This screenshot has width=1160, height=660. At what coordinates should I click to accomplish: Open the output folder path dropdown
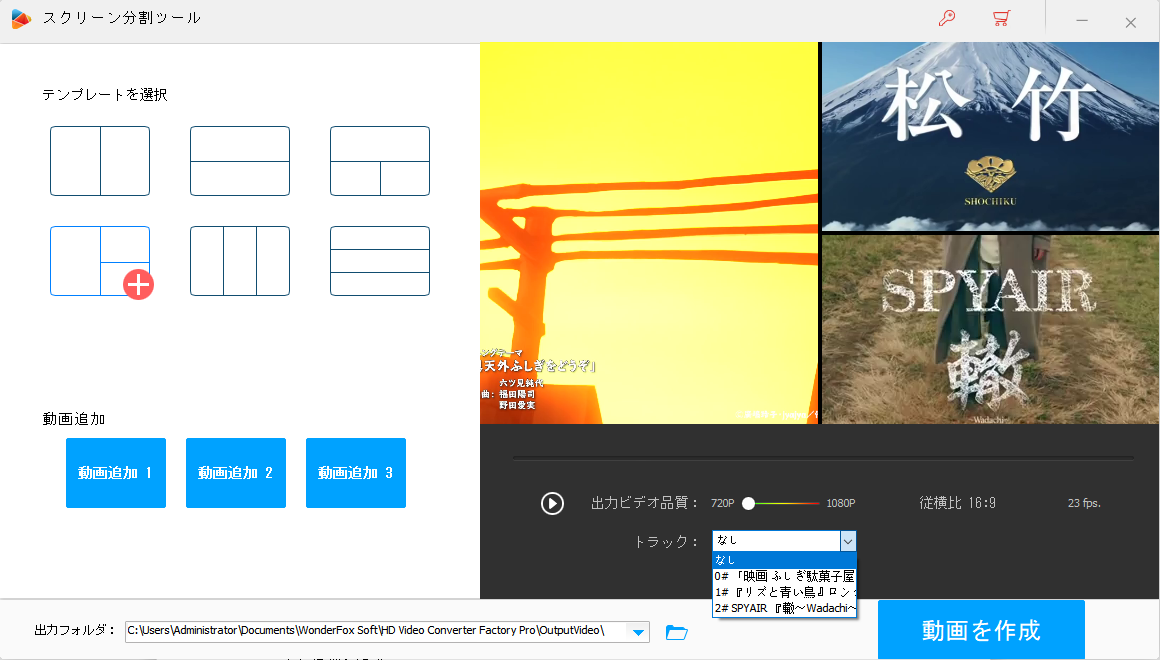pos(637,632)
